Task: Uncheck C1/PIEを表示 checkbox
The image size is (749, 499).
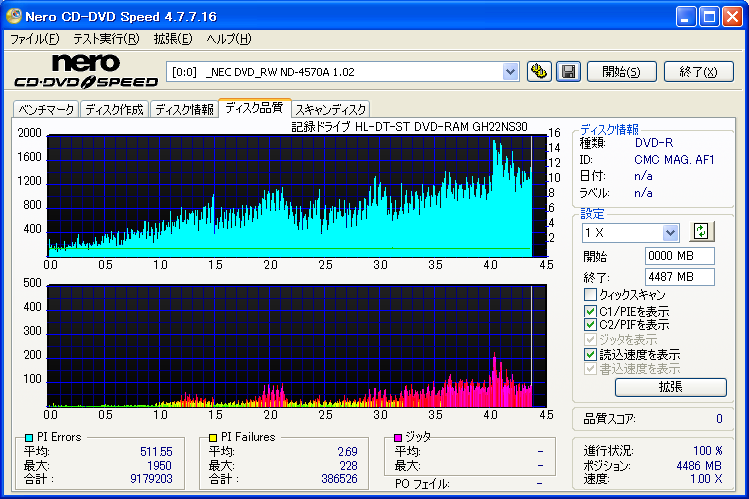Action: tap(590, 311)
